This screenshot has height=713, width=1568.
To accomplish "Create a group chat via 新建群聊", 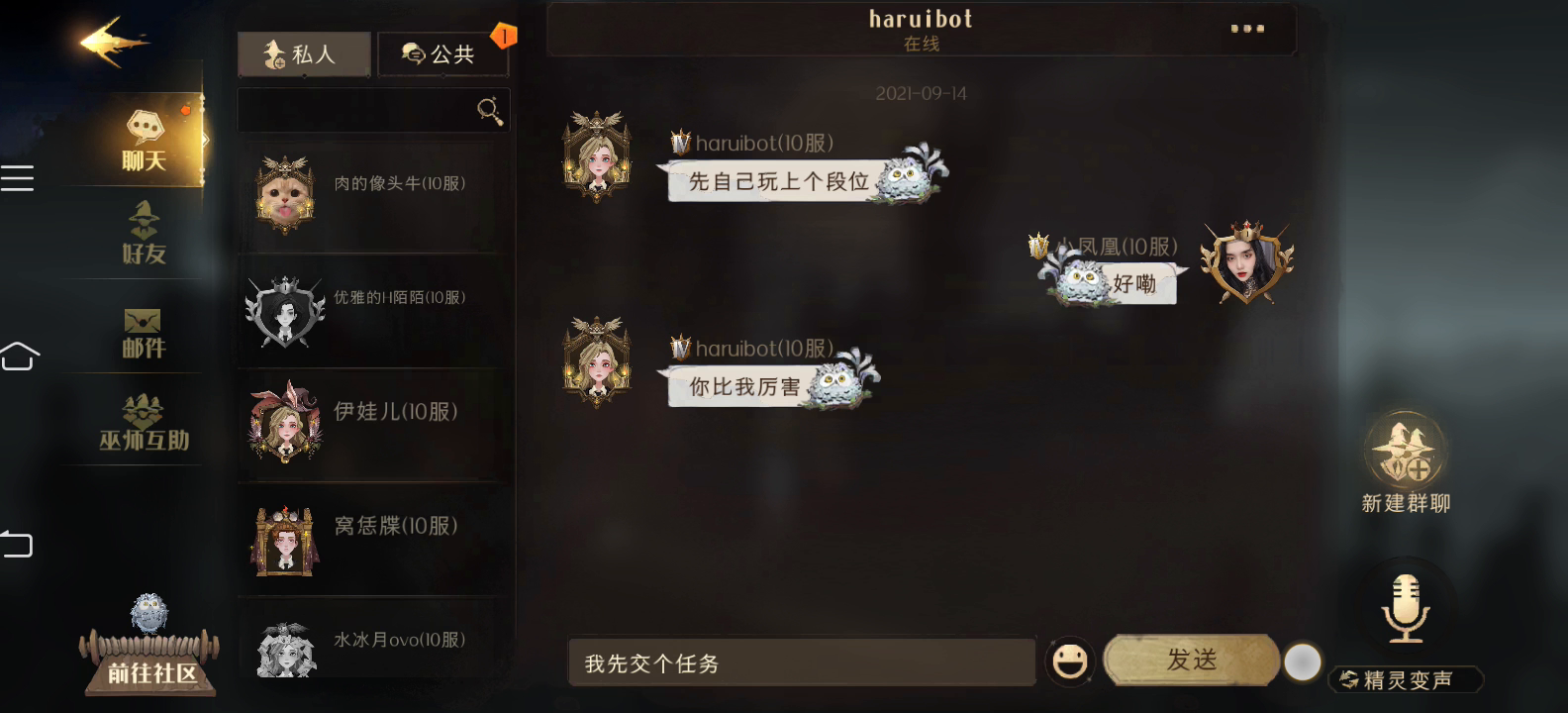I will 1406,463.
